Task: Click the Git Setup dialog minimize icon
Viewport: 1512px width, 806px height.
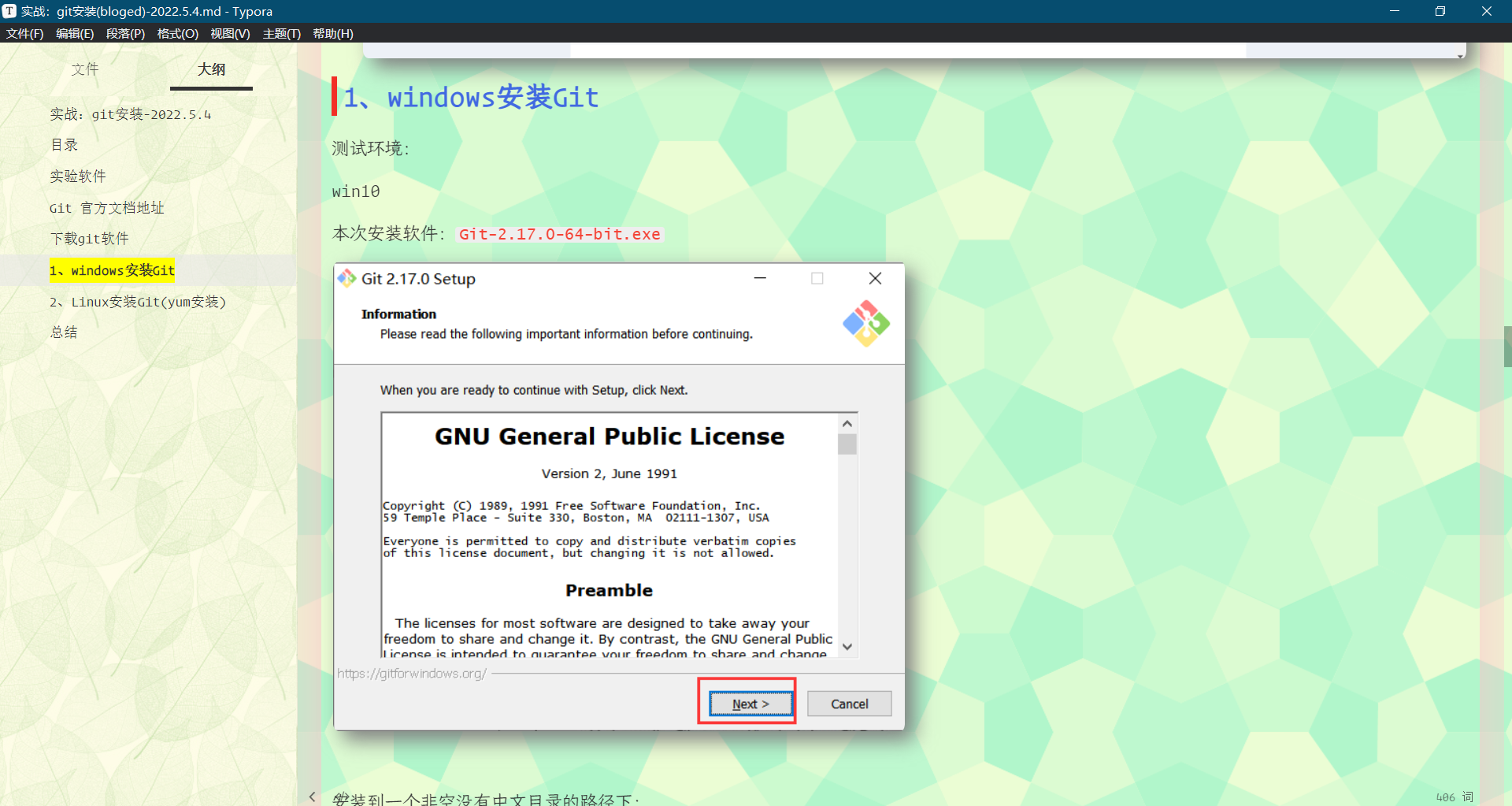Action: pyautogui.click(x=760, y=278)
